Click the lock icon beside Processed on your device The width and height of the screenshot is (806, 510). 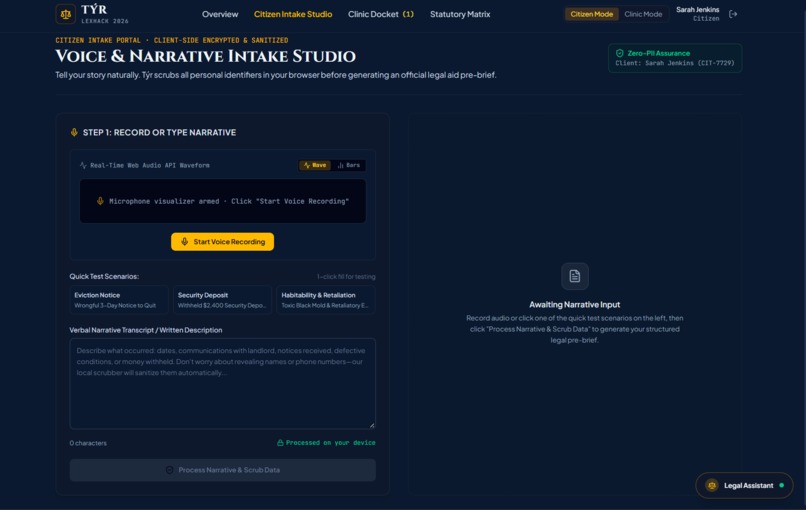click(280, 443)
